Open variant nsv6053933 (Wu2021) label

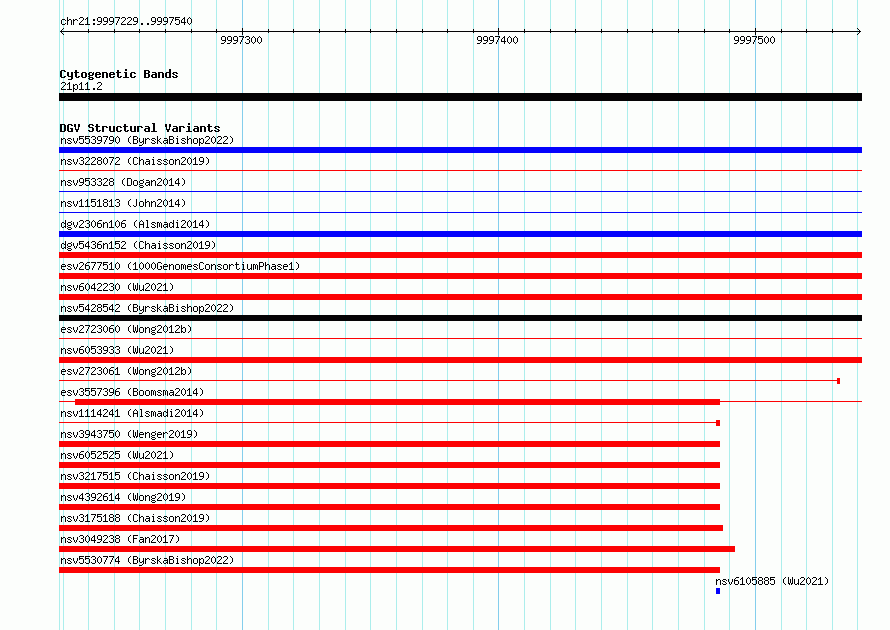(117, 350)
